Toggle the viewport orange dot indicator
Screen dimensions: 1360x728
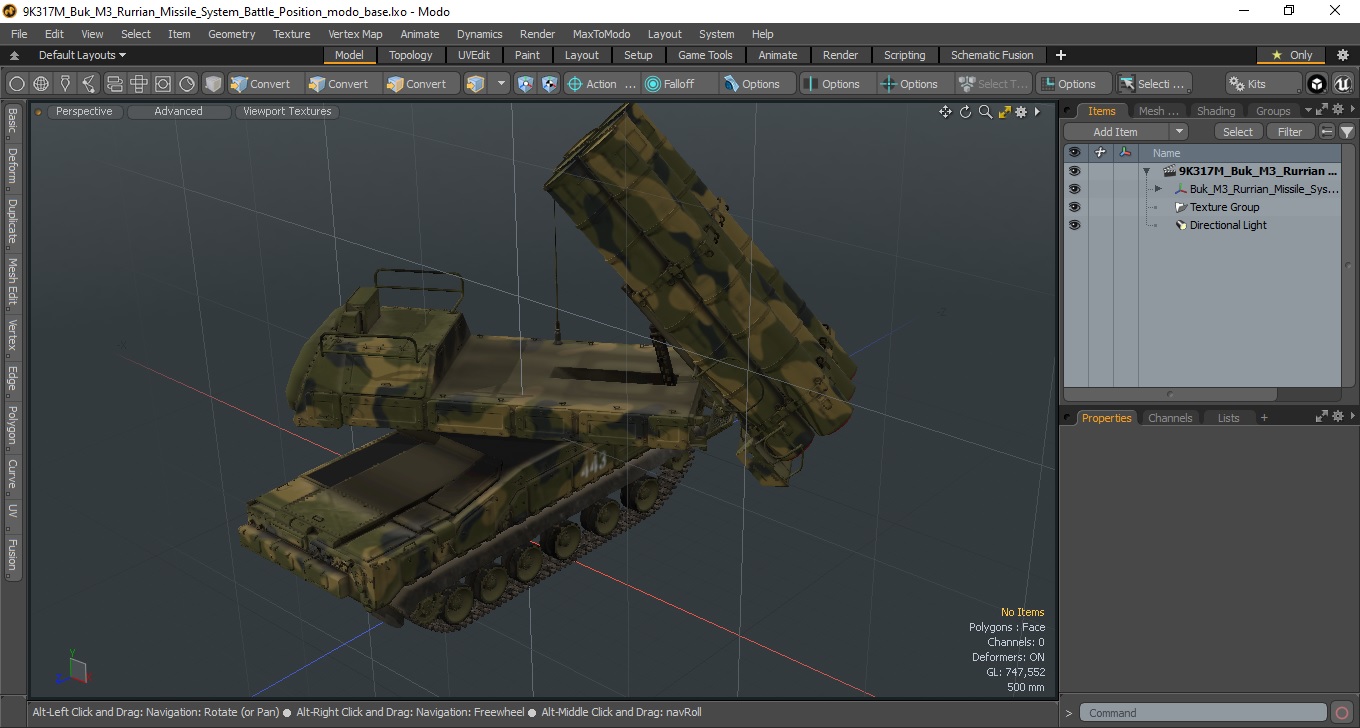point(39,112)
